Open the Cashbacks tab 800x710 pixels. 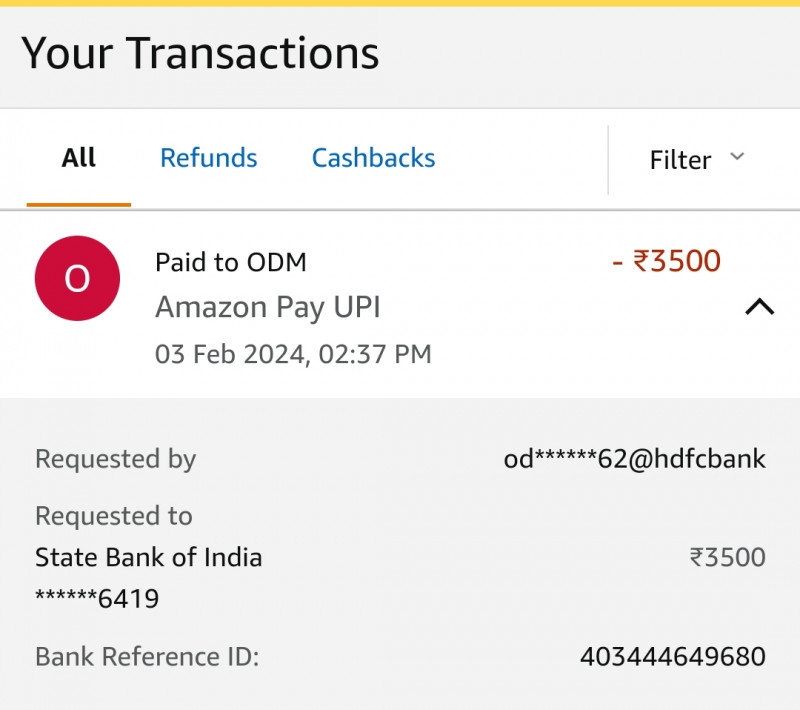(373, 158)
